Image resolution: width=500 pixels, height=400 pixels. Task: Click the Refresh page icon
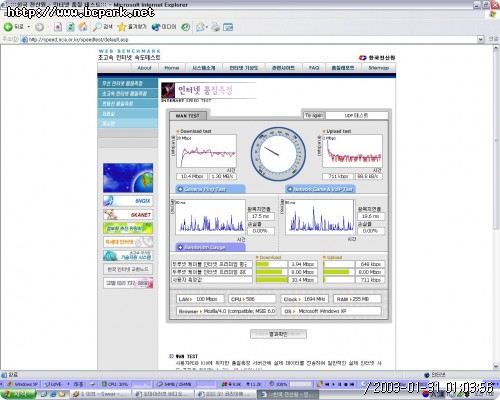[x=70, y=27]
